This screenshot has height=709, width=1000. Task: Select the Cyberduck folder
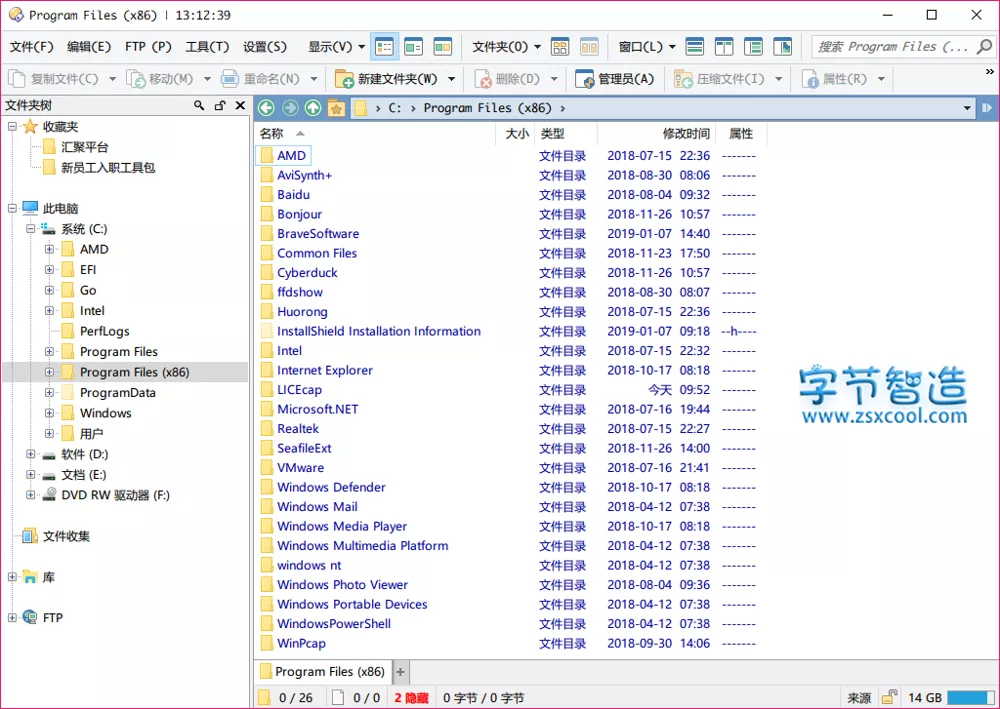(x=307, y=273)
